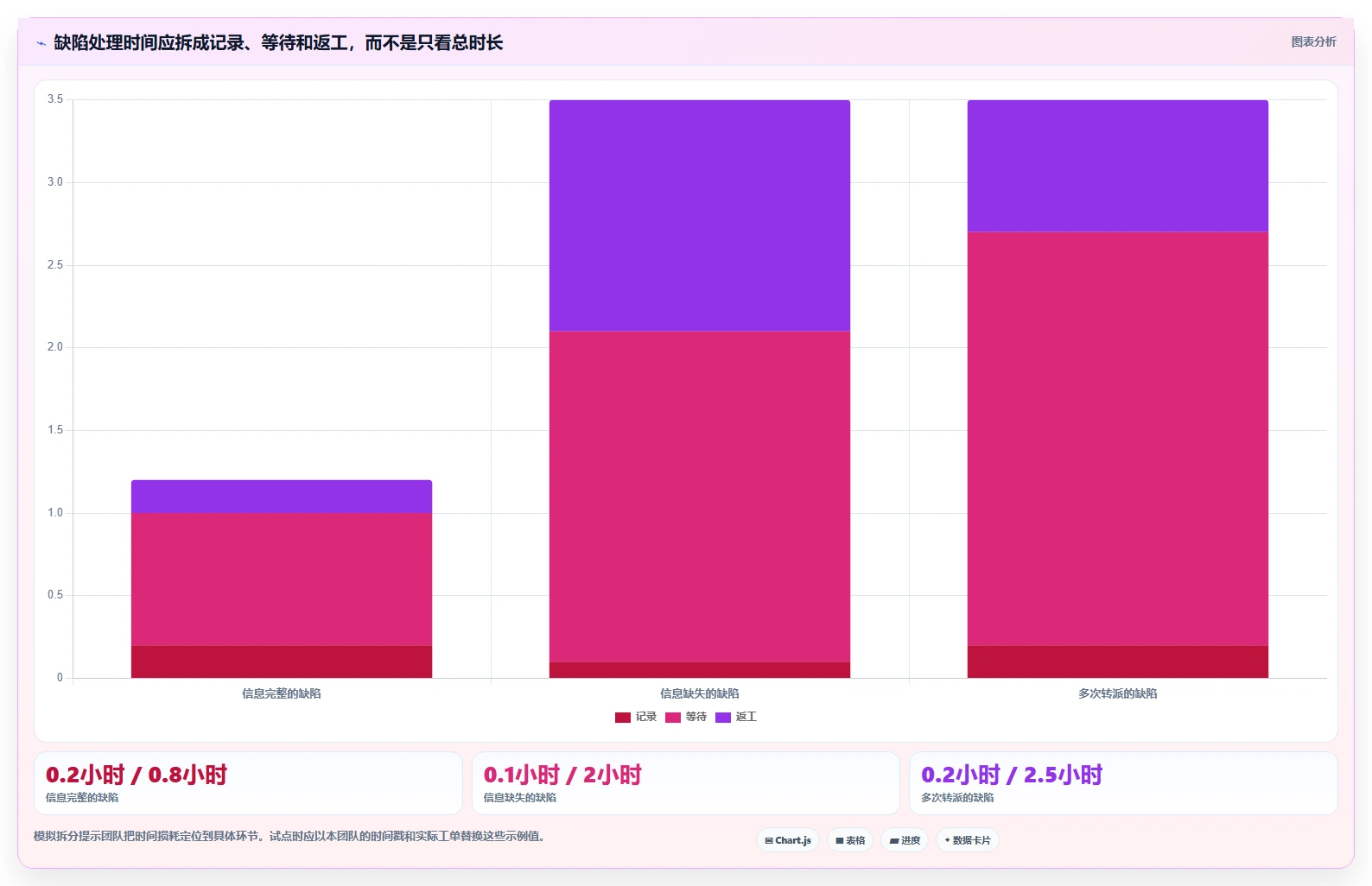The width and height of the screenshot is (1372, 886).
Task: Click the 记录 segment of 多次转派的缺陷 bar
Action: (x=1118, y=661)
